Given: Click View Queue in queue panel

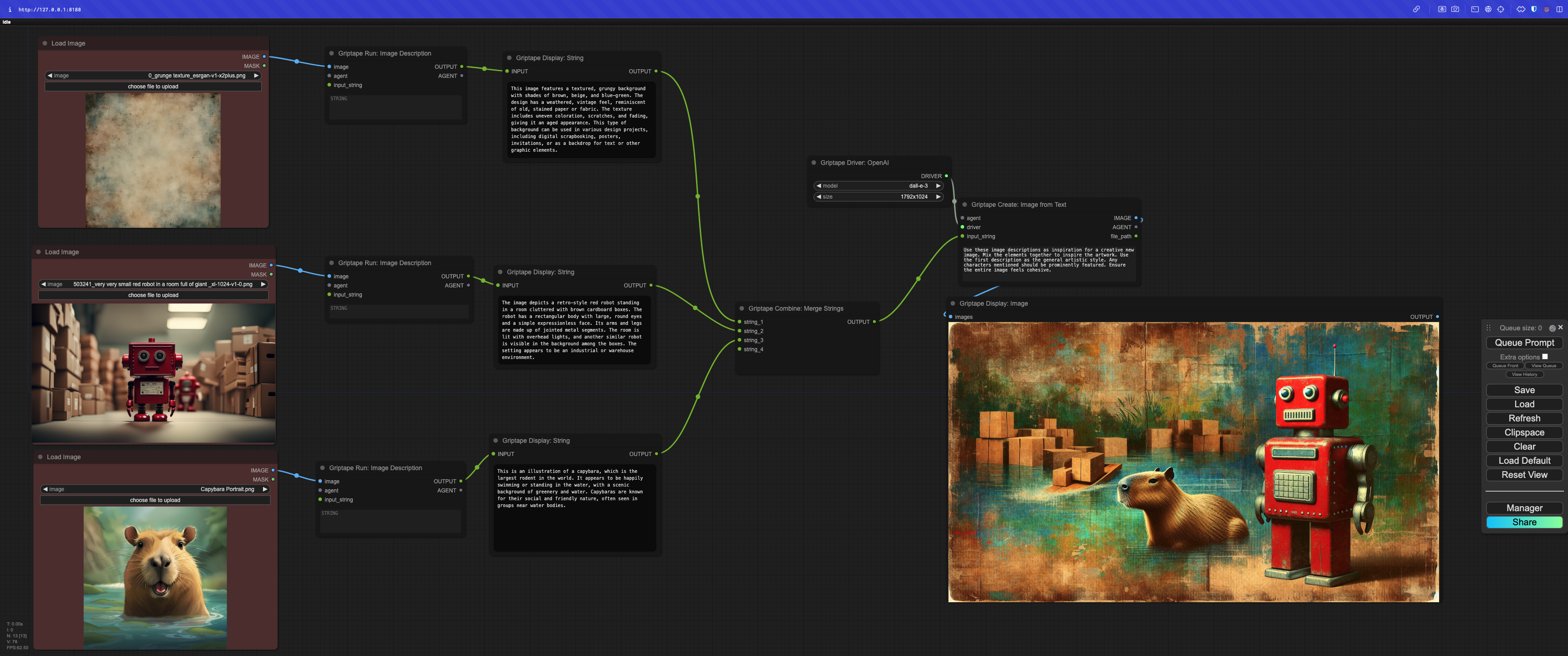Looking at the screenshot, I should point(1543,366).
